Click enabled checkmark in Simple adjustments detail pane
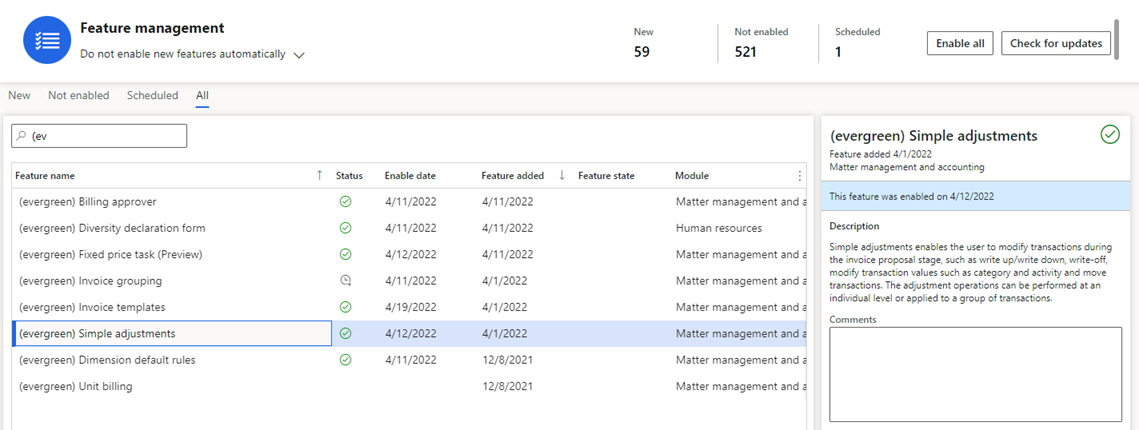Screen dimensions: 1139x430 coord(1110,134)
